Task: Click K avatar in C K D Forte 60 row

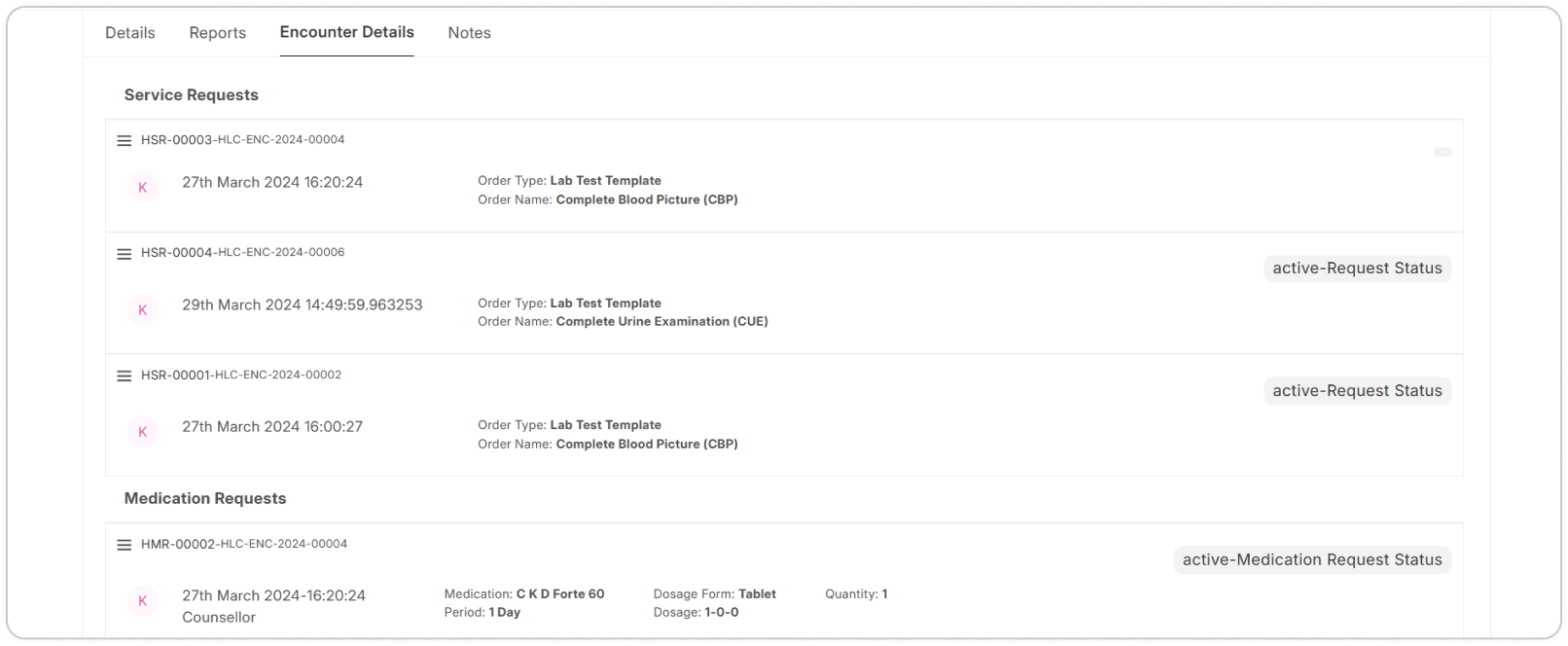Action: point(143,601)
